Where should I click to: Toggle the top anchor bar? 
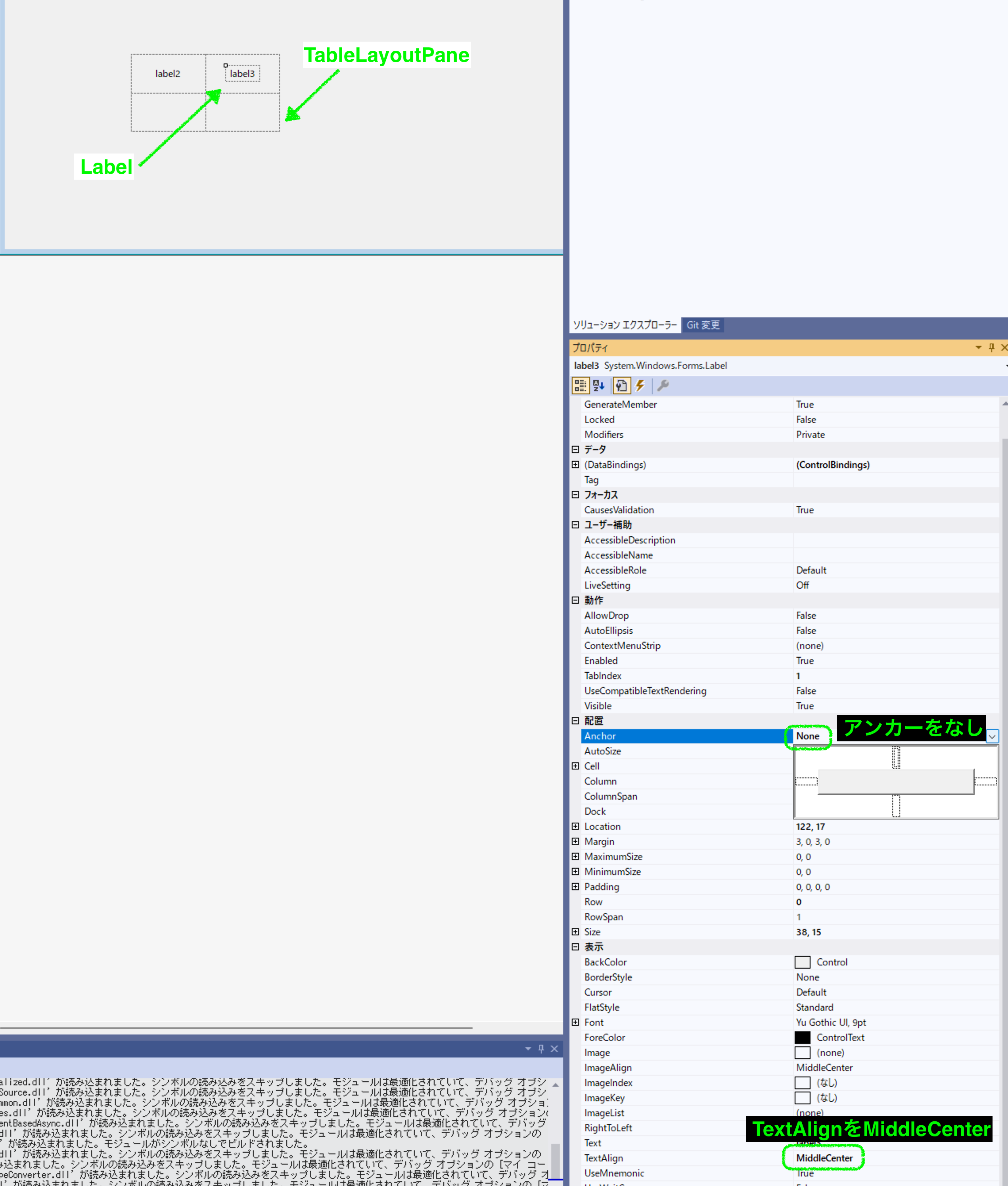tap(896, 758)
